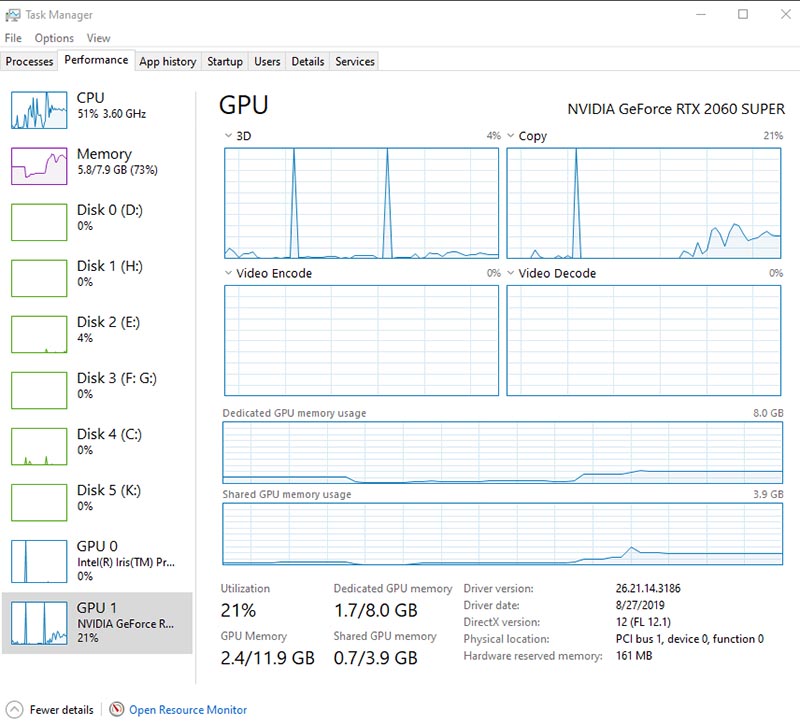Image resolution: width=800 pixels, height=725 pixels.
Task: Open the Copy engine dropdown chevron
Action: [511, 136]
